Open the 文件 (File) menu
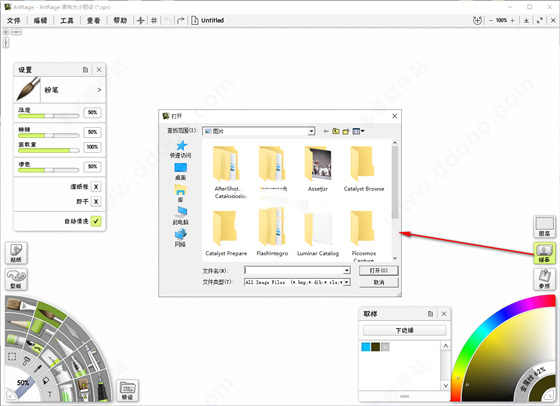 [14, 20]
